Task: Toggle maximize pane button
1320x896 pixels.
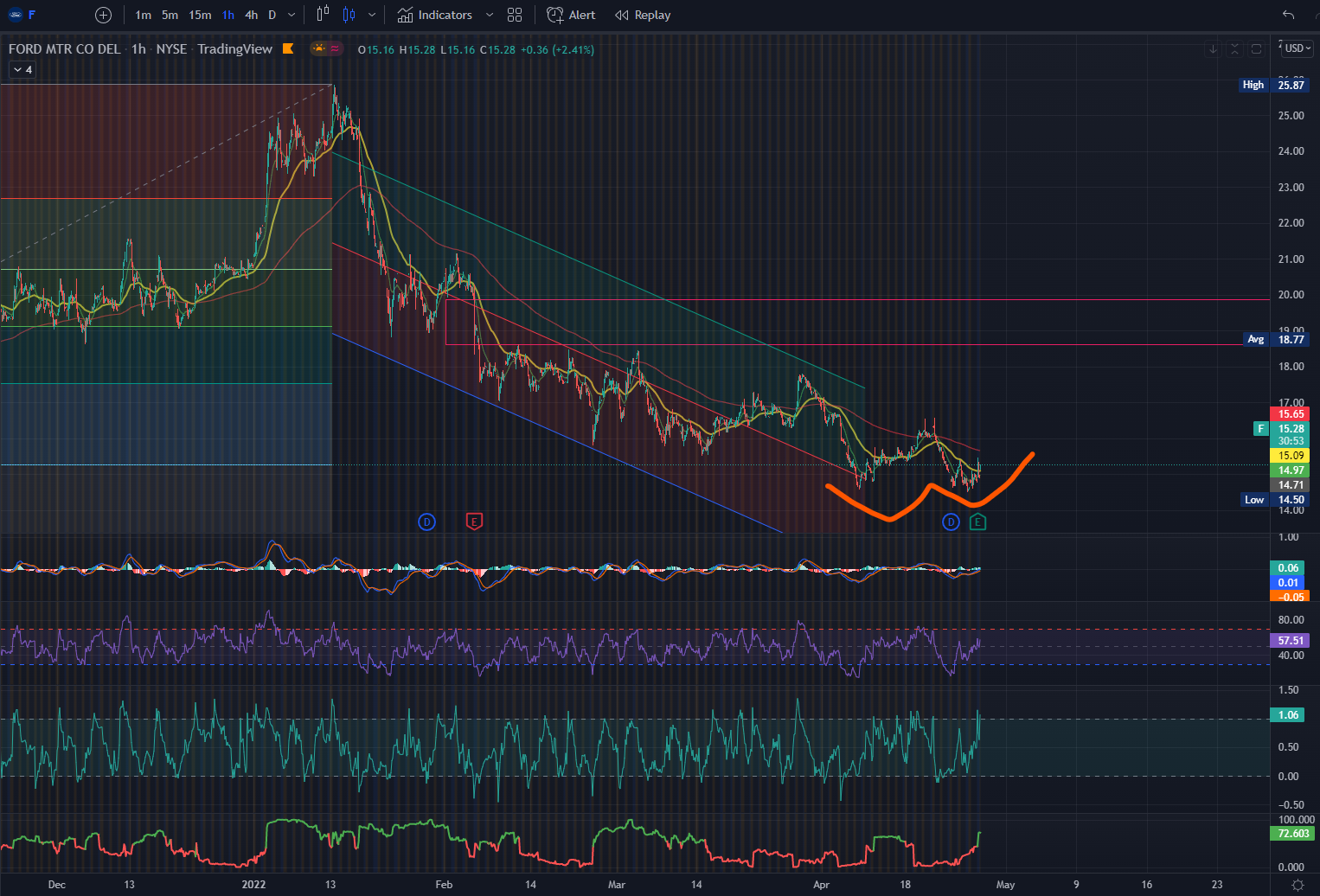Action: pyautogui.click(x=1256, y=48)
